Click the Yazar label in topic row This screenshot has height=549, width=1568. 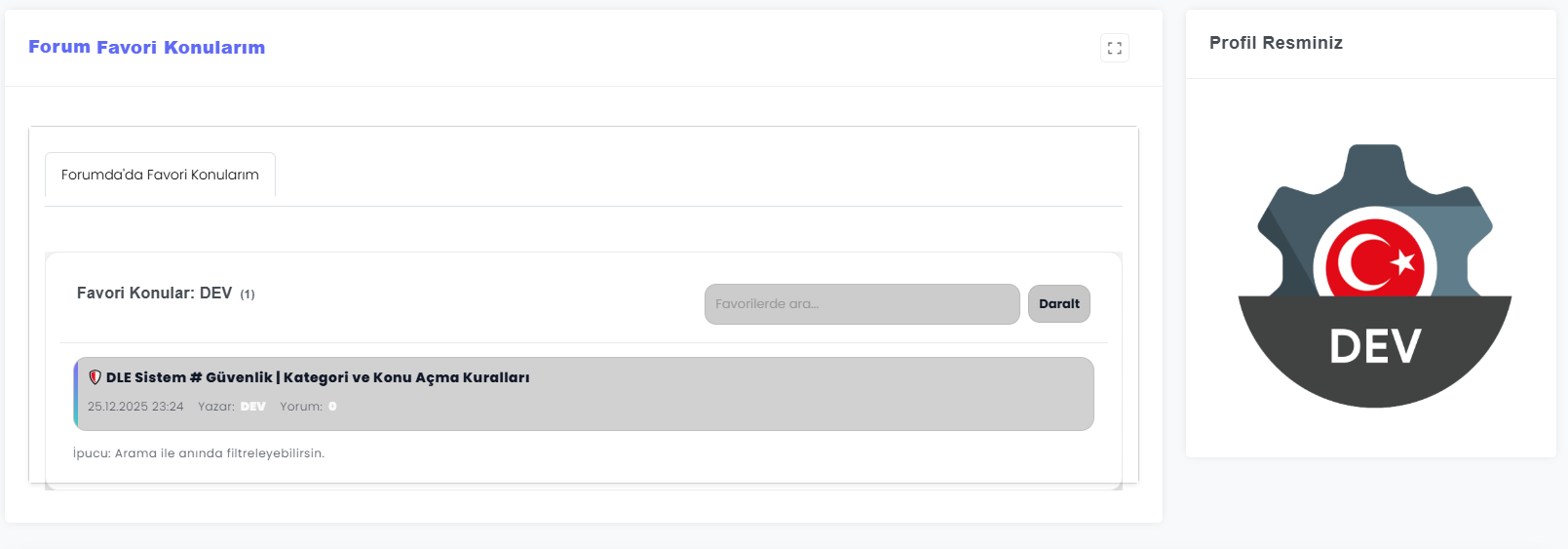tap(216, 407)
